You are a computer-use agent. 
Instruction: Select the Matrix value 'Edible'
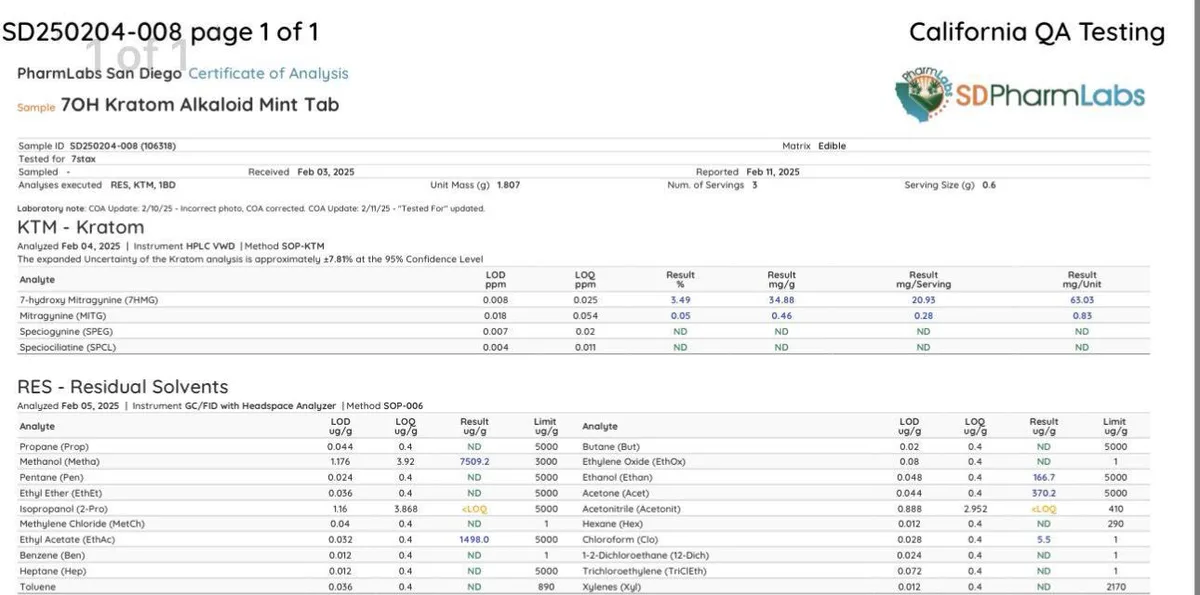coord(832,146)
